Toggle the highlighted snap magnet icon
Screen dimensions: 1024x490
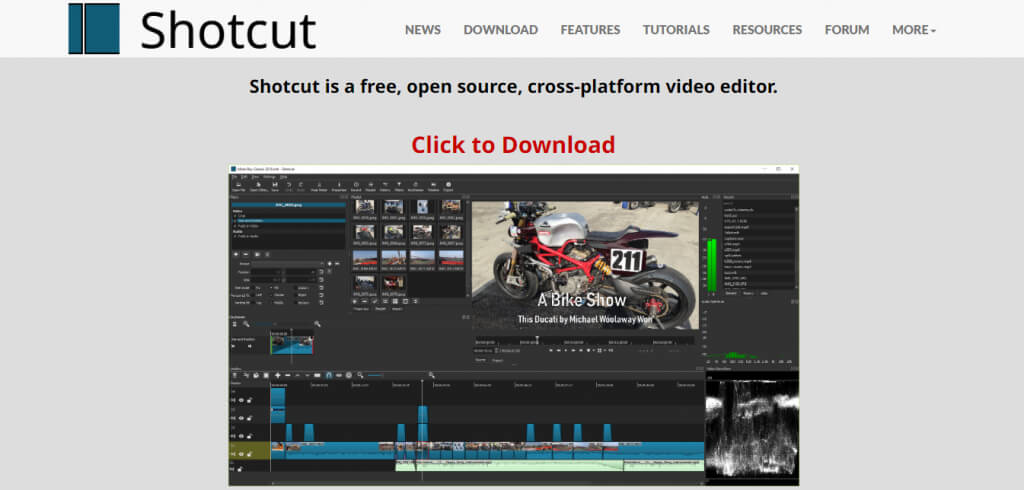[x=328, y=376]
